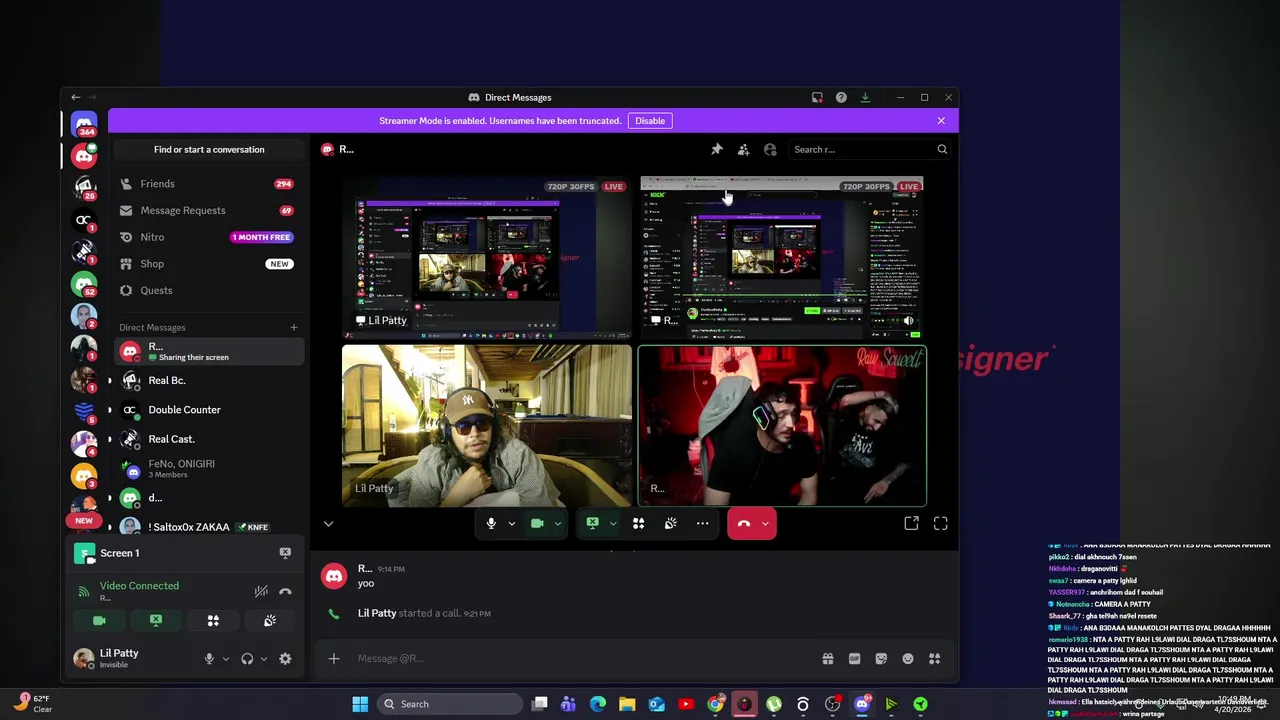Stop streaming Screen 1 icon
Viewport: 1280px width, 720px height.
coord(285,552)
